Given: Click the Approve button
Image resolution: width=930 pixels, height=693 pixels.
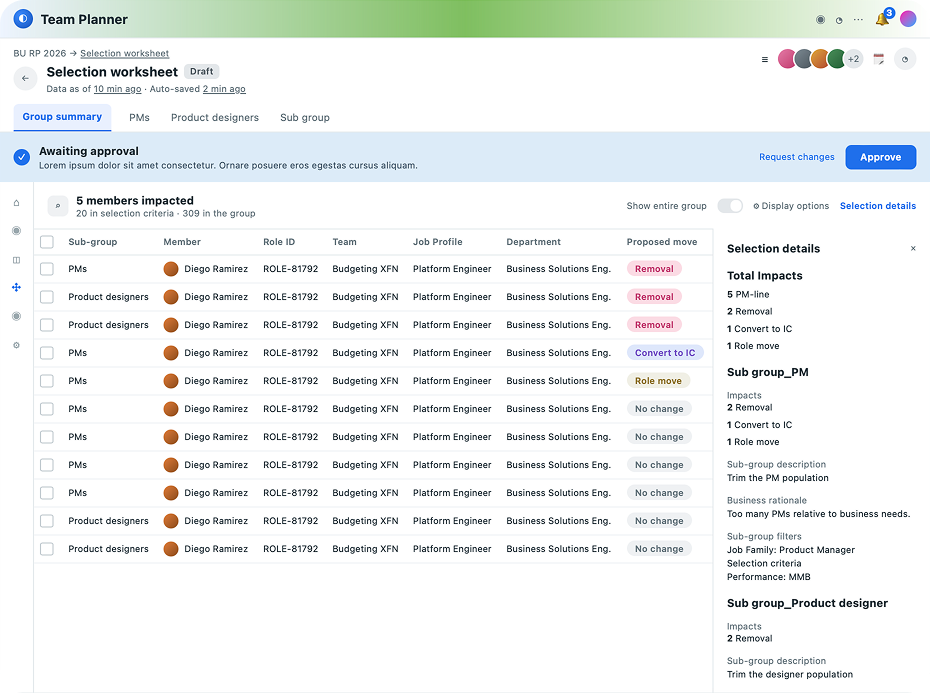Looking at the screenshot, I should [881, 157].
